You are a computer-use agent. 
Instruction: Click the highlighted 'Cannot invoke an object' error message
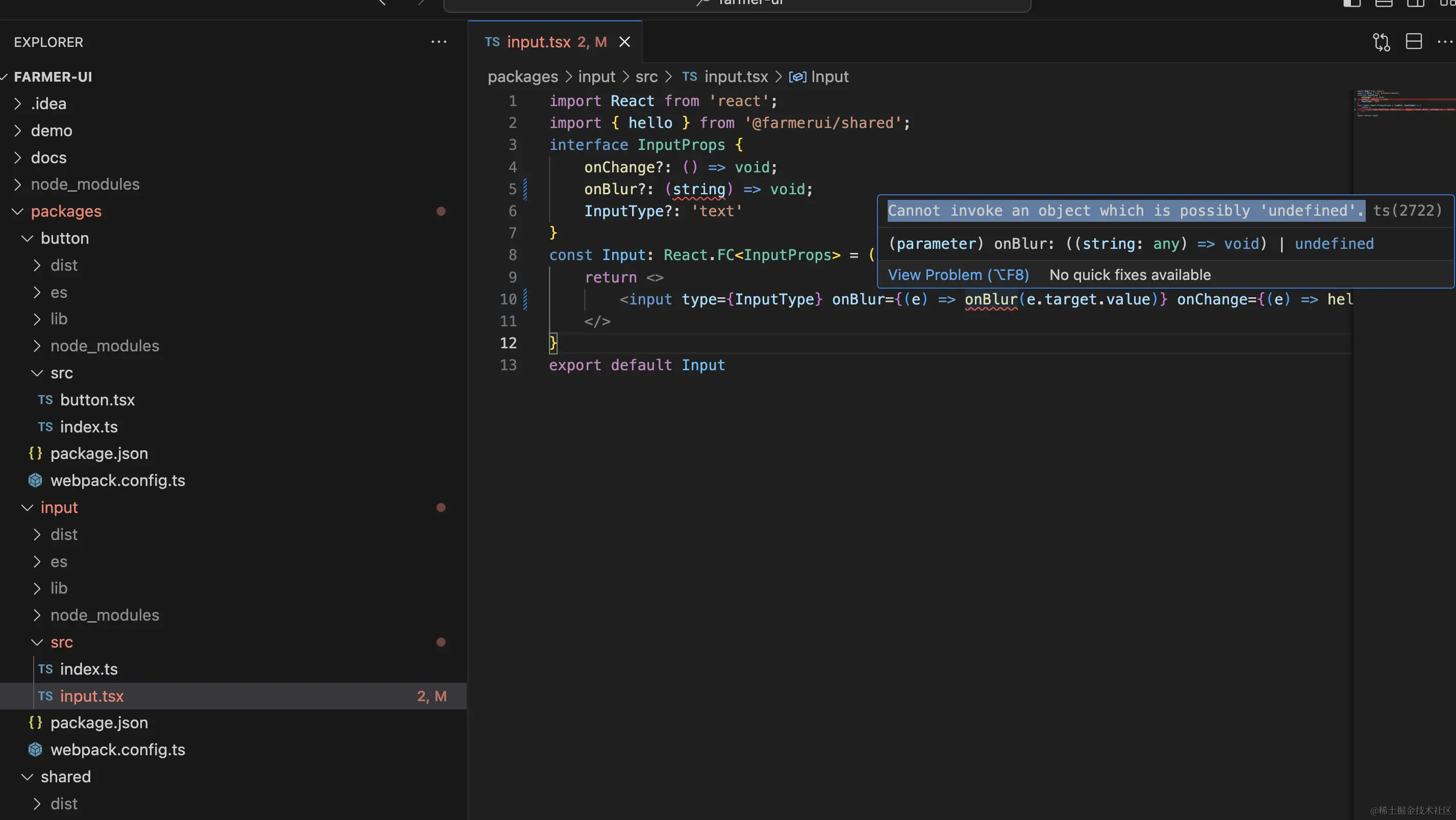(1126, 211)
